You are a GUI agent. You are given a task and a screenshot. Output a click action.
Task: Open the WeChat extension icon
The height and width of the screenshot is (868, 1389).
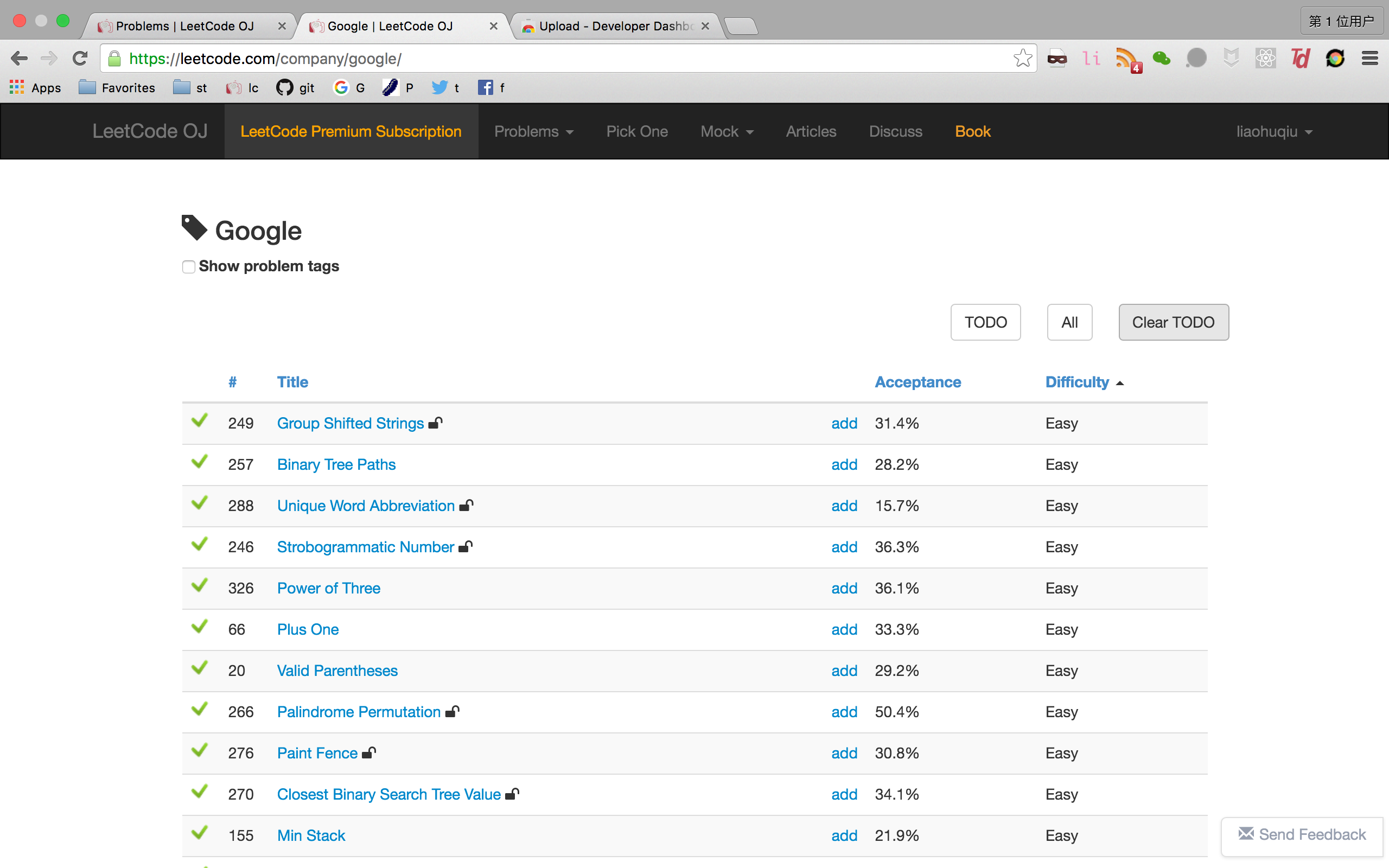point(1161,58)
